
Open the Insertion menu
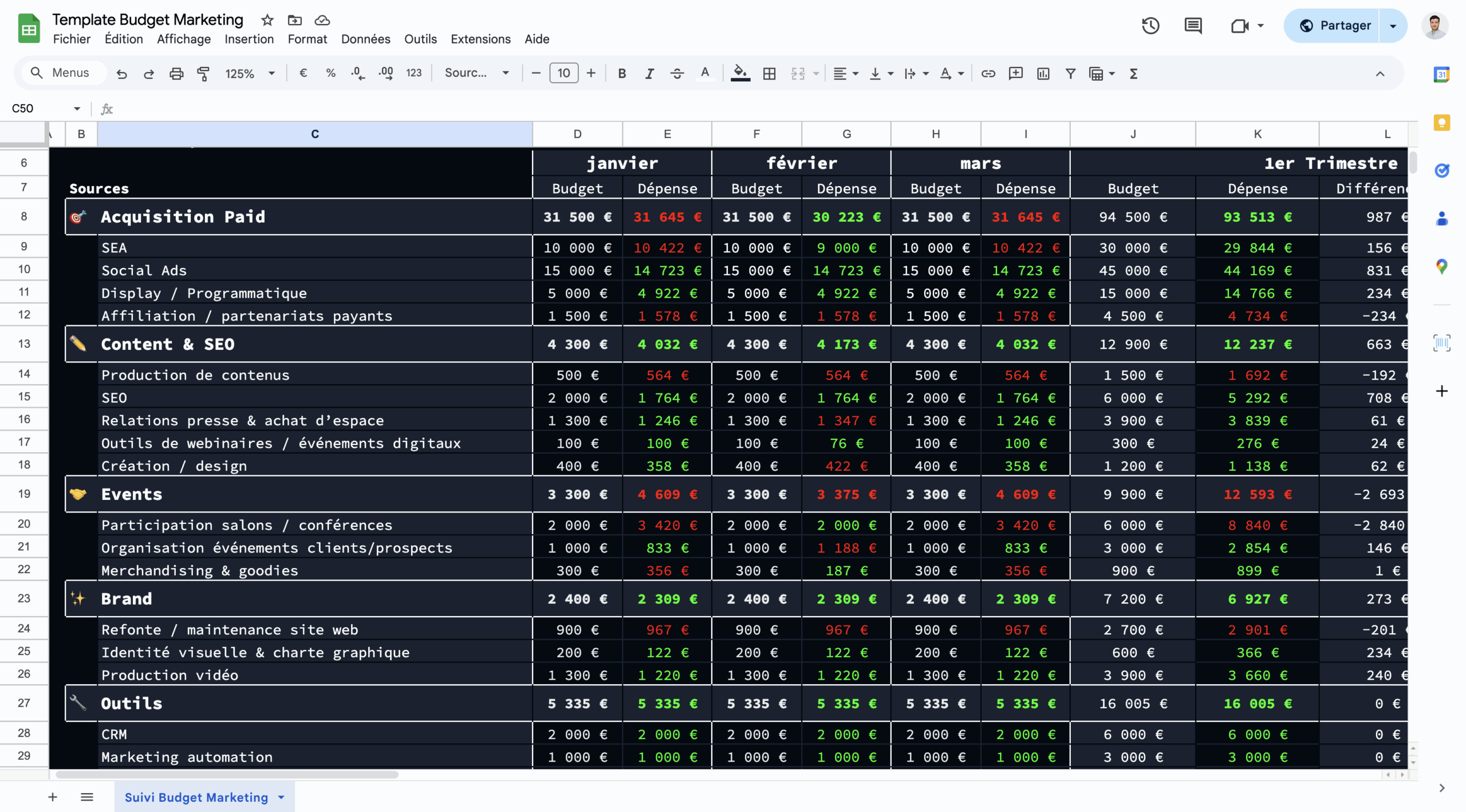pyautogui.click(x=249, y=39)
